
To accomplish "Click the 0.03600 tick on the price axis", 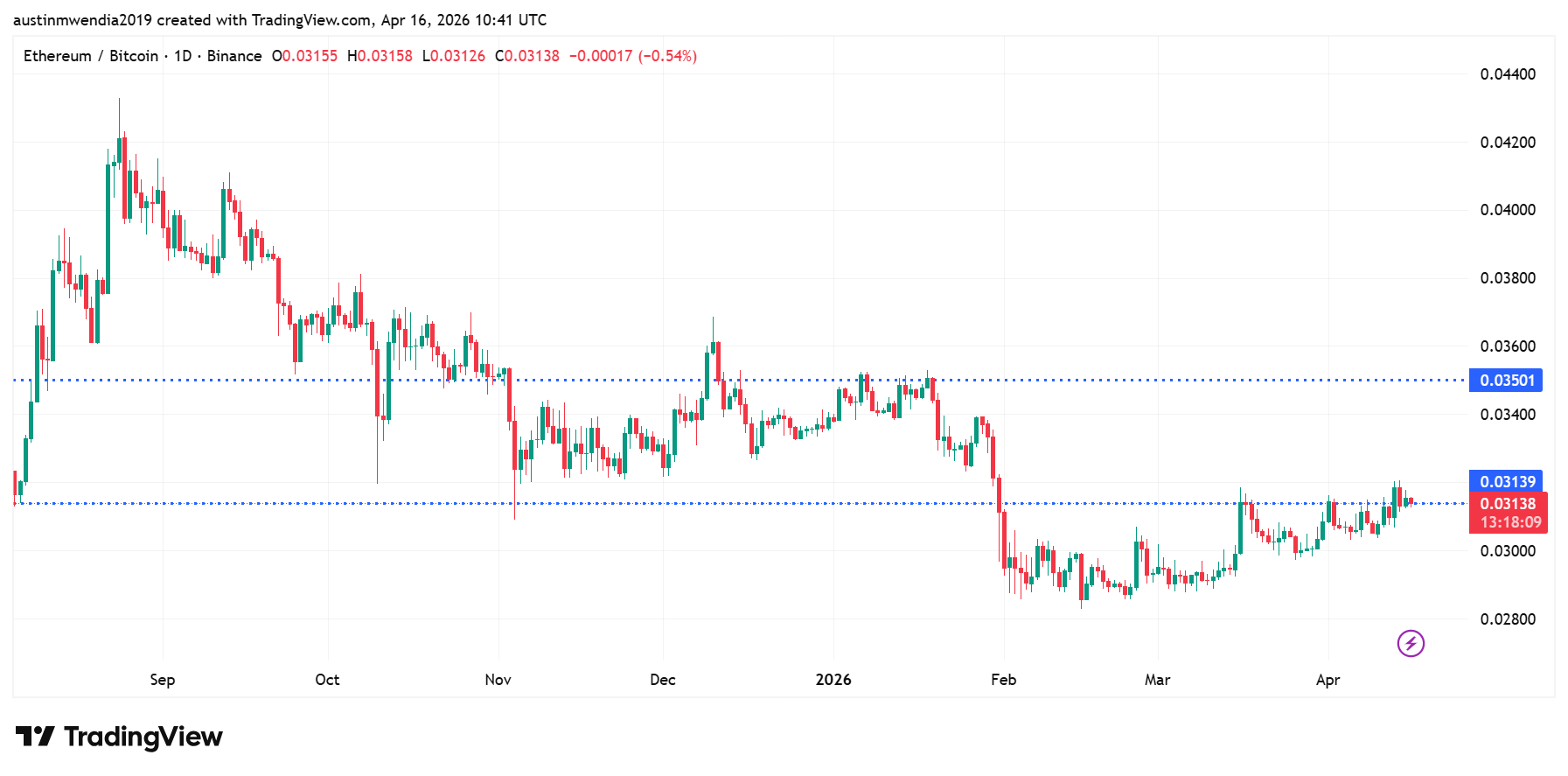I will (1508, 346).
